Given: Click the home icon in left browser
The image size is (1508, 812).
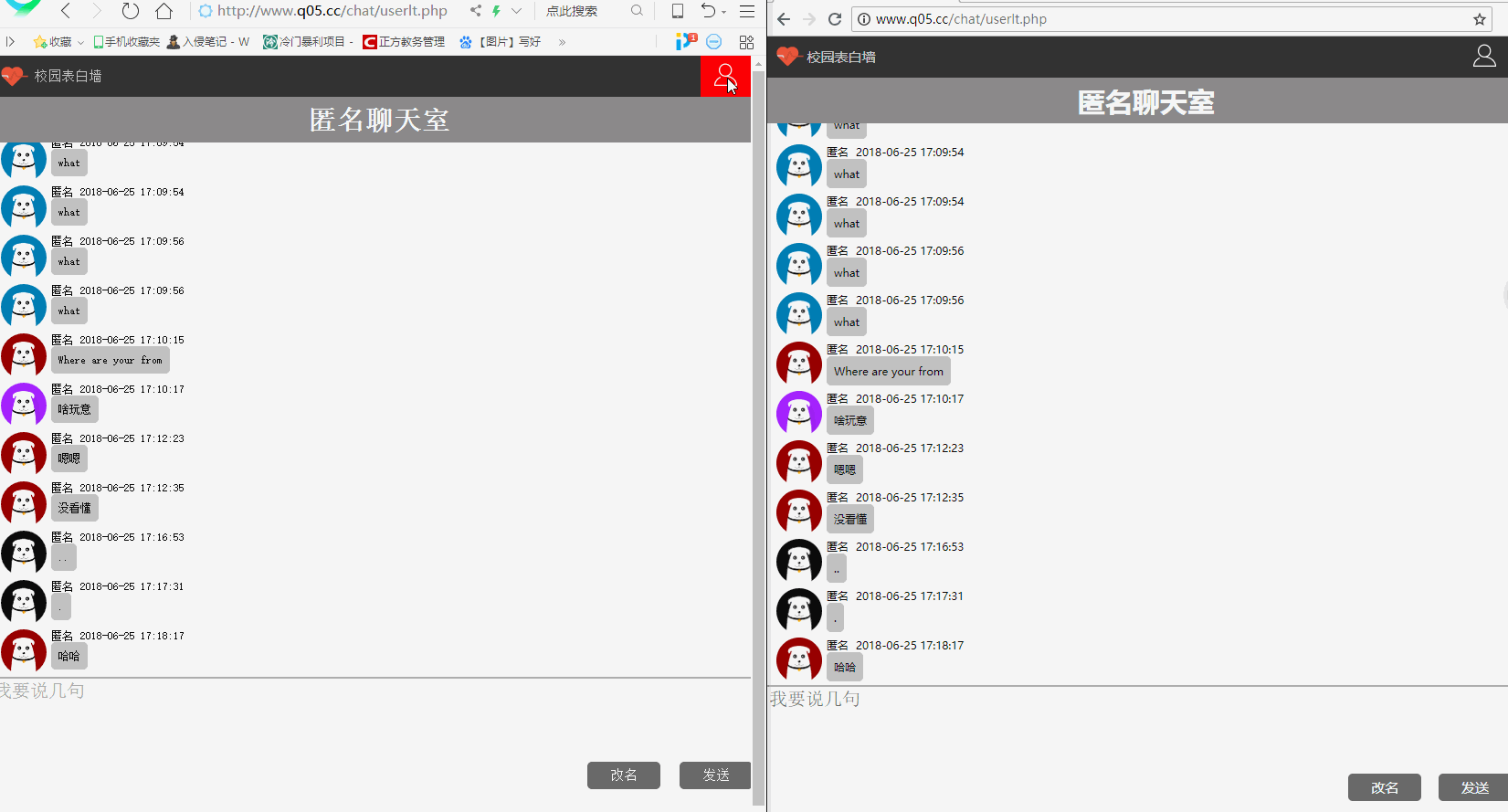Looking at the screenshot, I should click(163, 11).
